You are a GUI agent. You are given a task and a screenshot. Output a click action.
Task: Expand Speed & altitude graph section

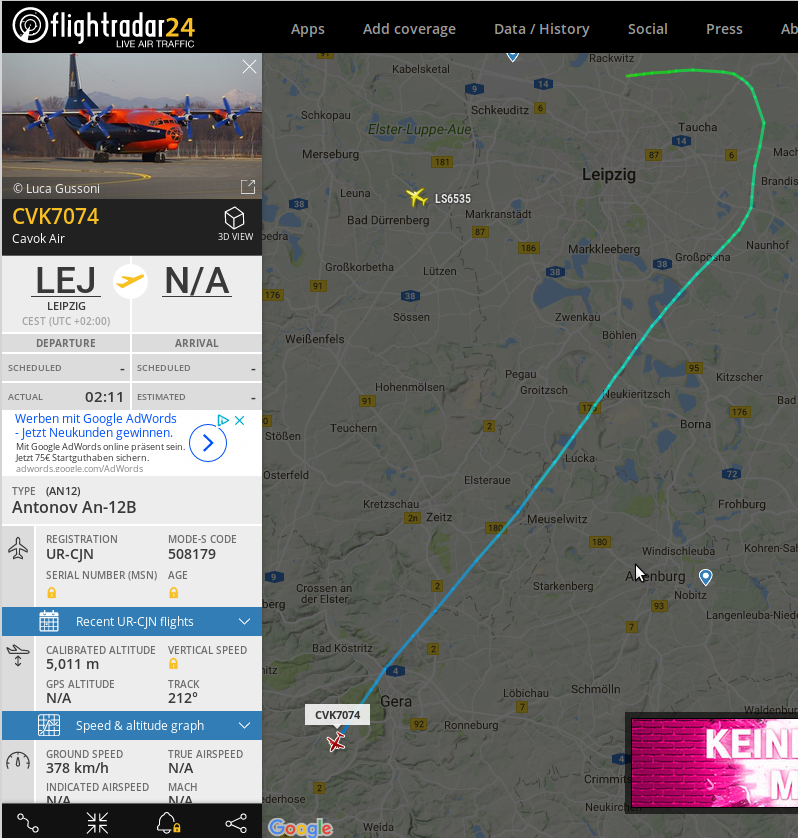pyautogui.click(x=132, y=725)
